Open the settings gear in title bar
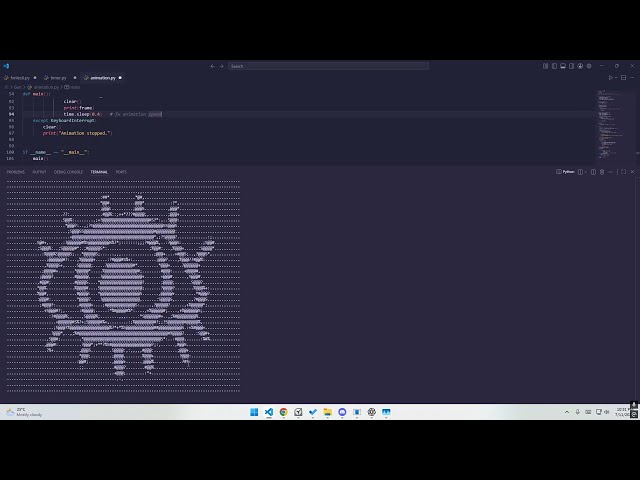 click(x=589, y=66)
